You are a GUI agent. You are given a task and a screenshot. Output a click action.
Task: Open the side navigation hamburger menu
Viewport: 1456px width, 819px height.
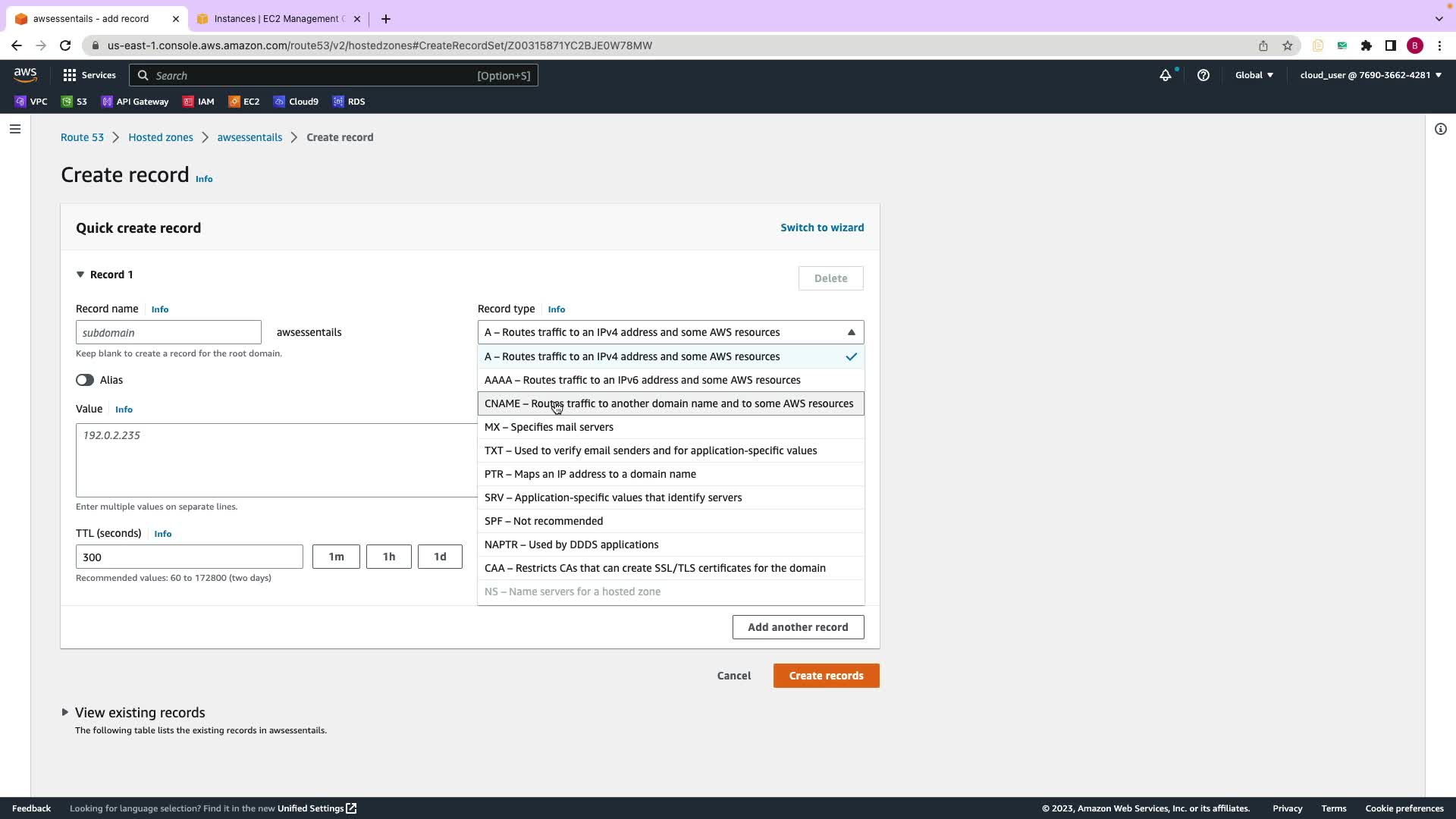pyautogui.click(x=14, y=129)
